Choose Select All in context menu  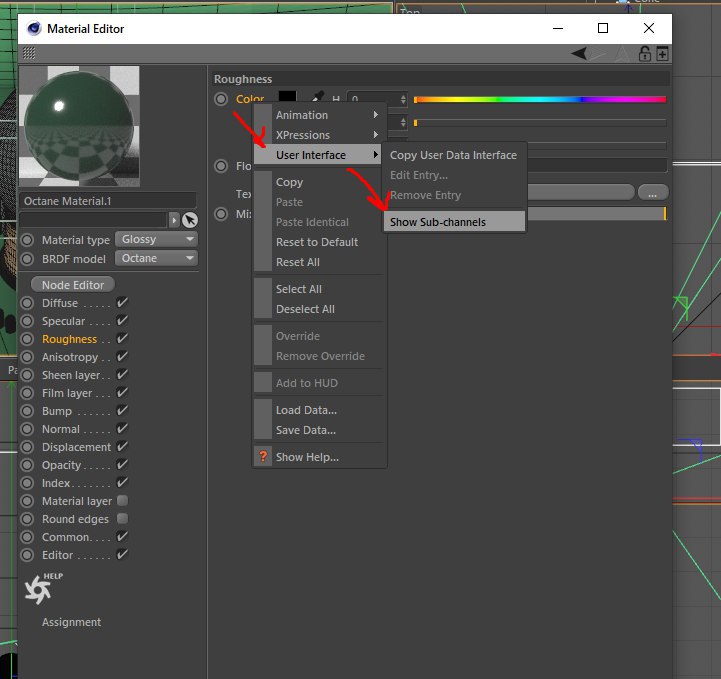click(298, 289)
